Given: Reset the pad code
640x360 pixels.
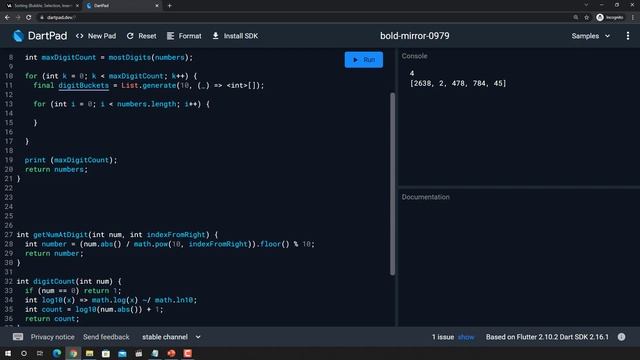Looking at the screenshot, I should point(141,36).
